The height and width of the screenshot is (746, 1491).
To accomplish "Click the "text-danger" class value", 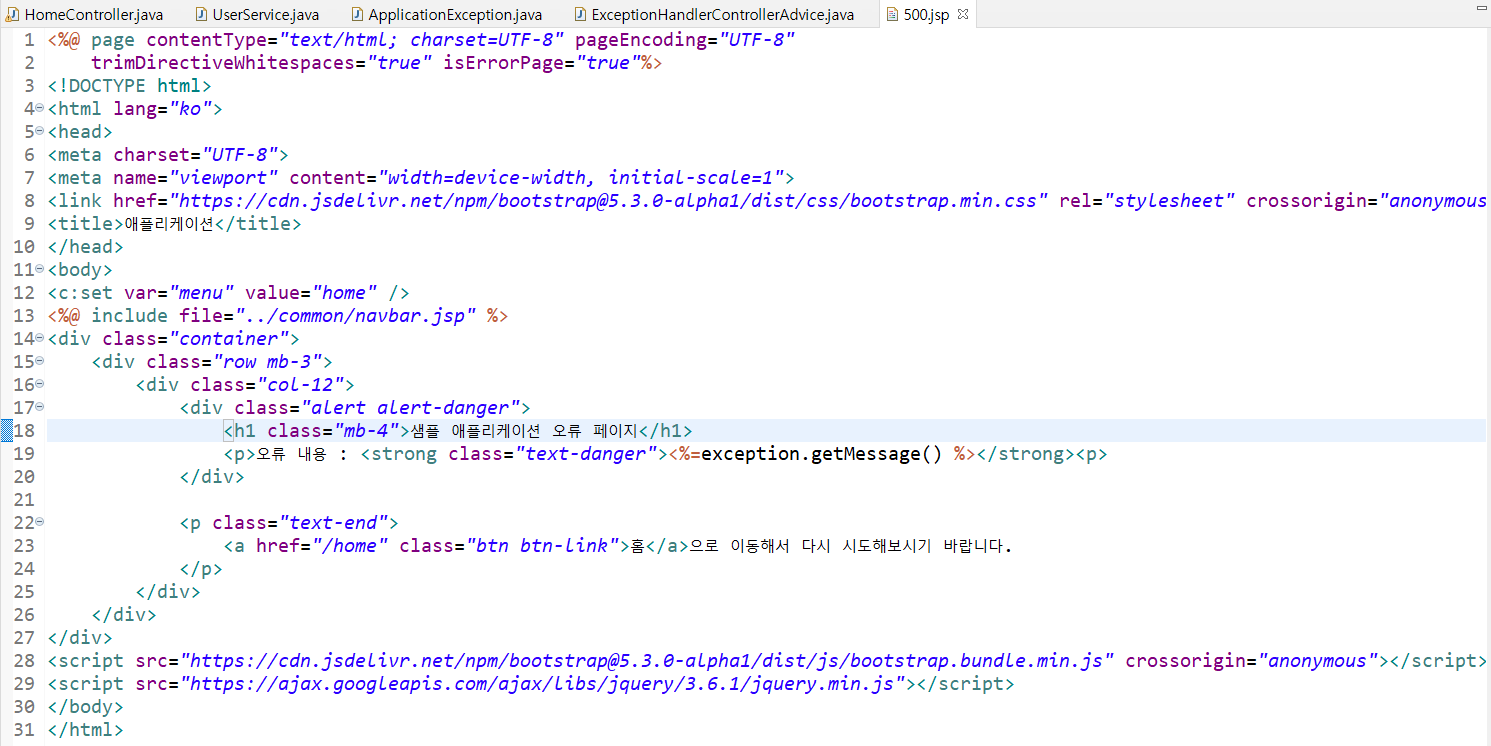I will (x=586, y=454).
